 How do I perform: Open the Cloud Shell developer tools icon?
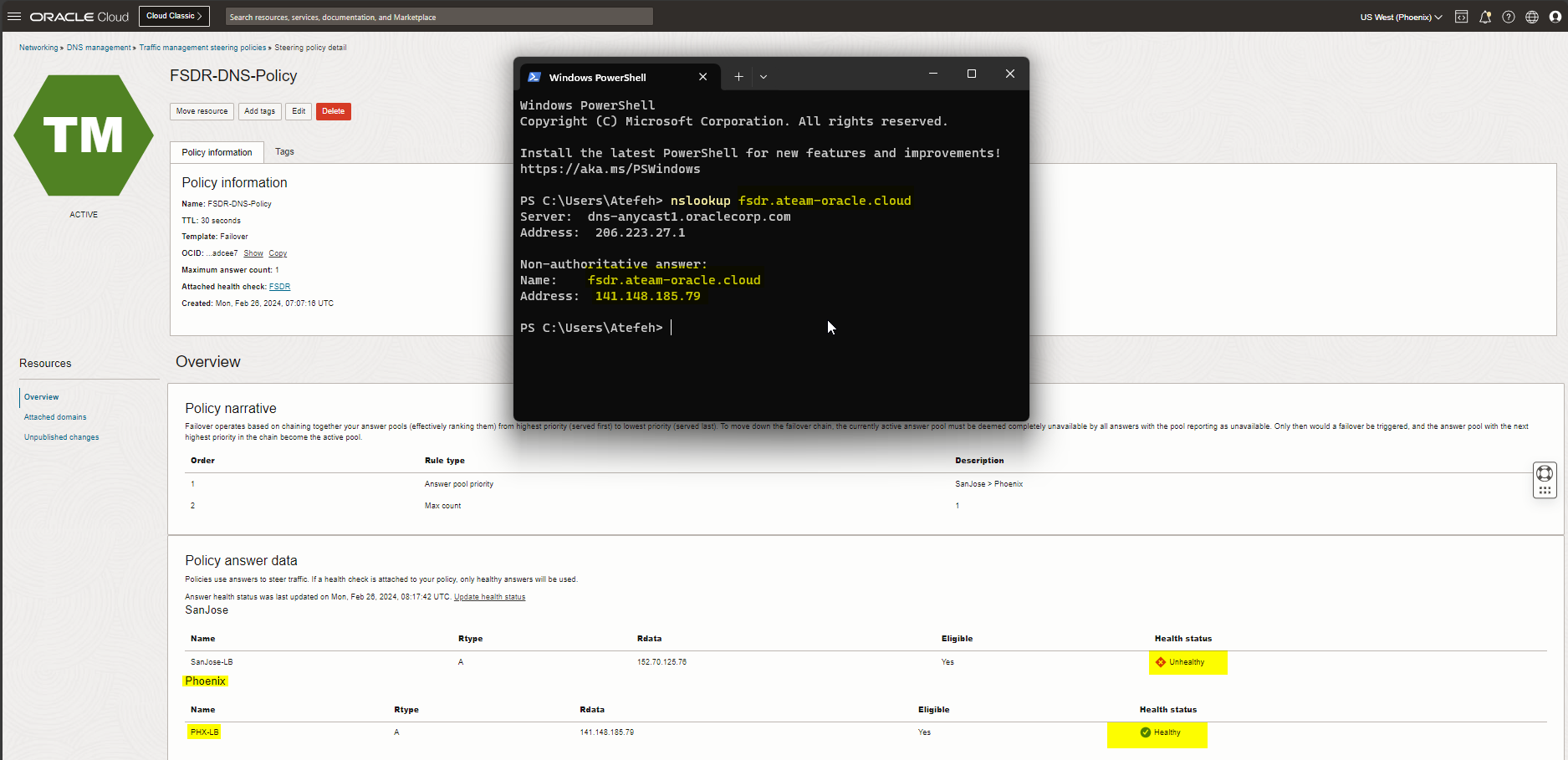[x=1461, y=17]
